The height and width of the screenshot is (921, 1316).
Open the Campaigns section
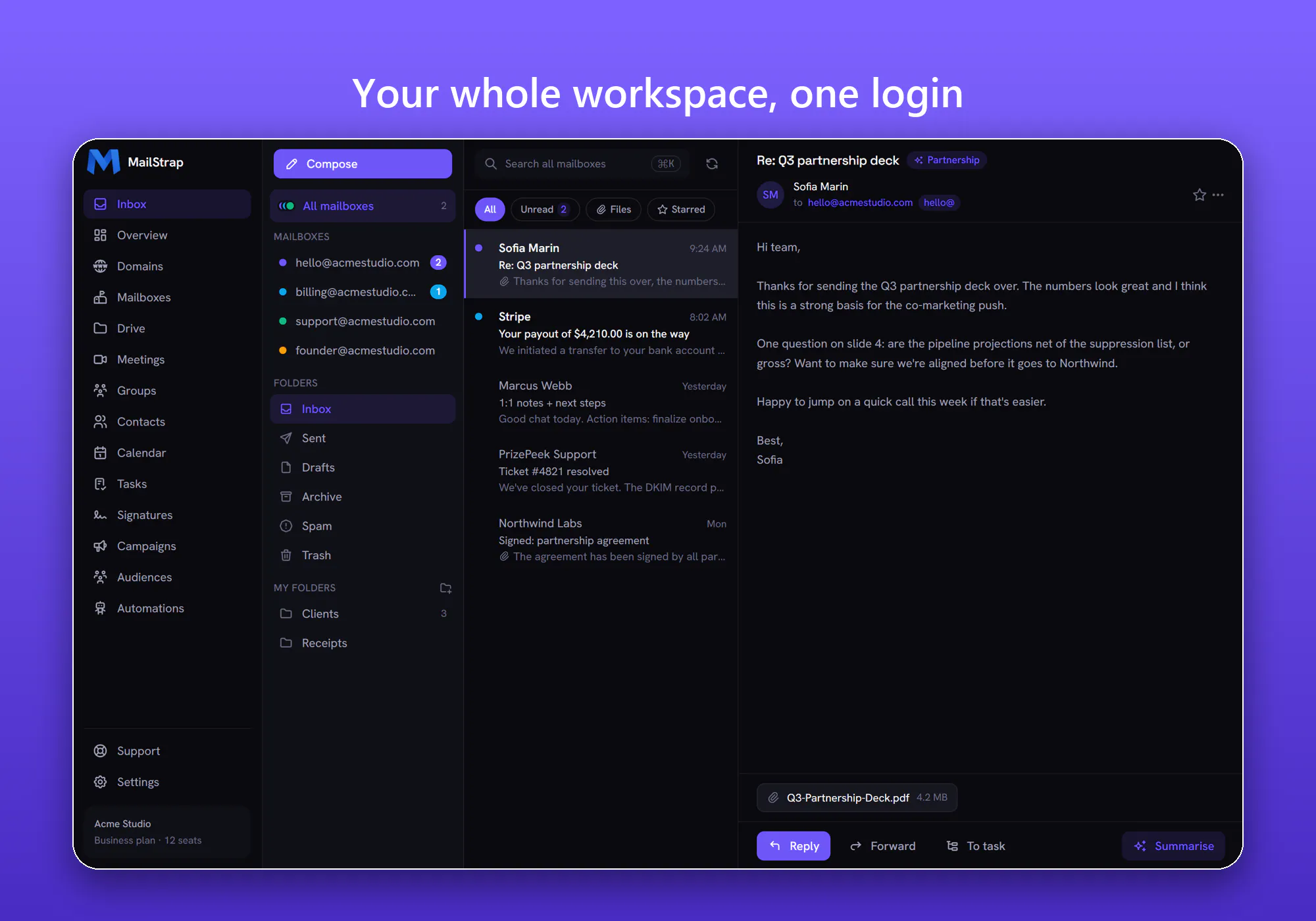(167, 546)
